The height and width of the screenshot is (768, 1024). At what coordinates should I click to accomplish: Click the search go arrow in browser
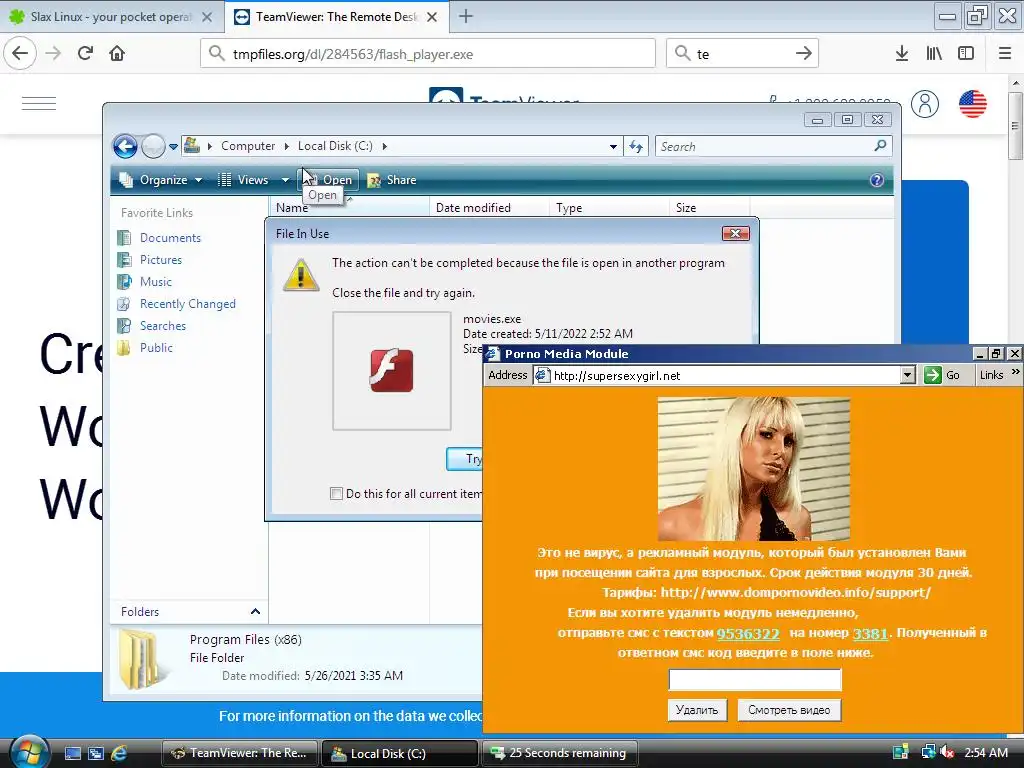coord(804,54)
